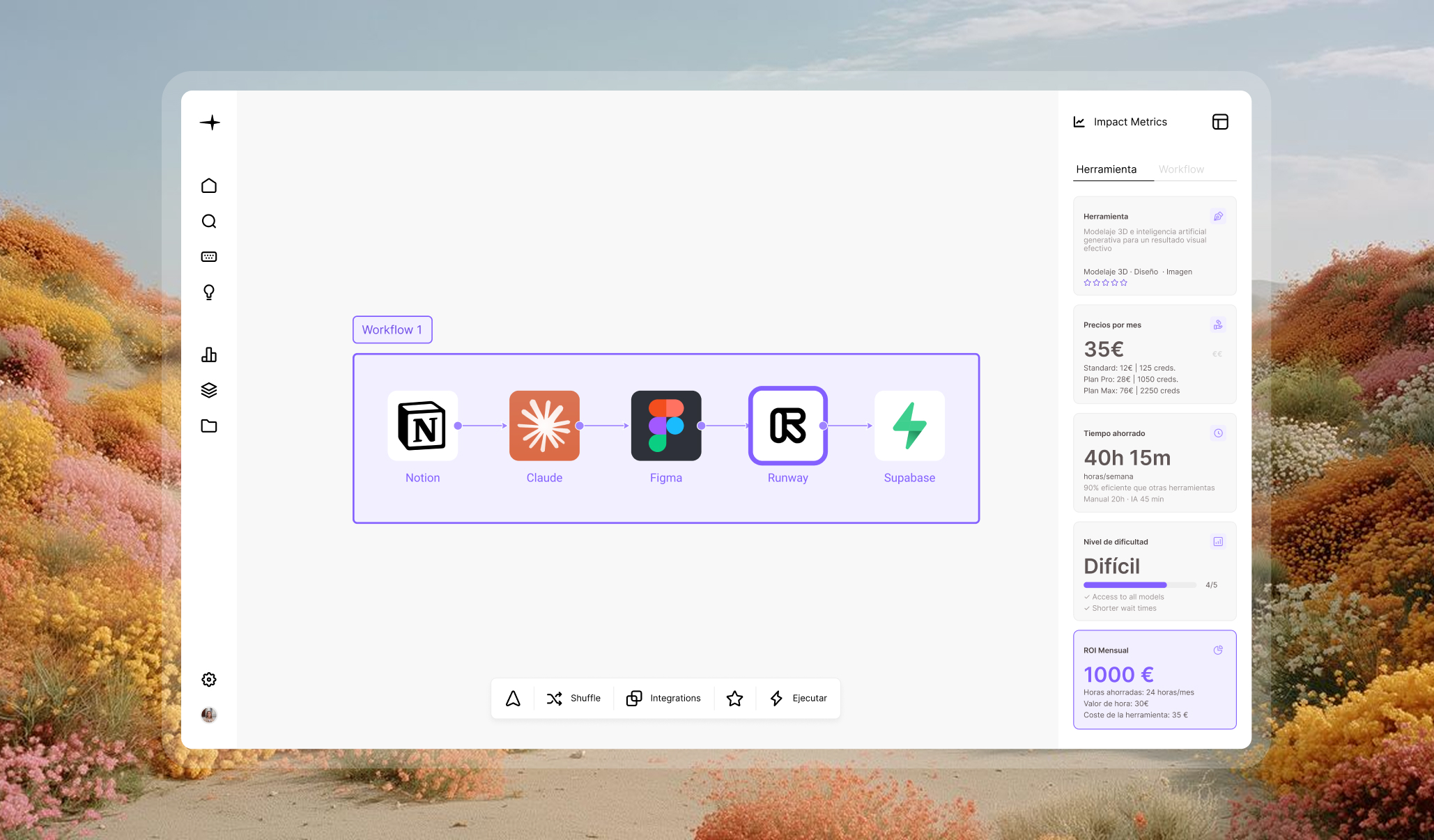Viewport: 1434px width, 840px height.
Task: Click the chart icon on Nivel de dificultad card
Action: pos(1218,542)
